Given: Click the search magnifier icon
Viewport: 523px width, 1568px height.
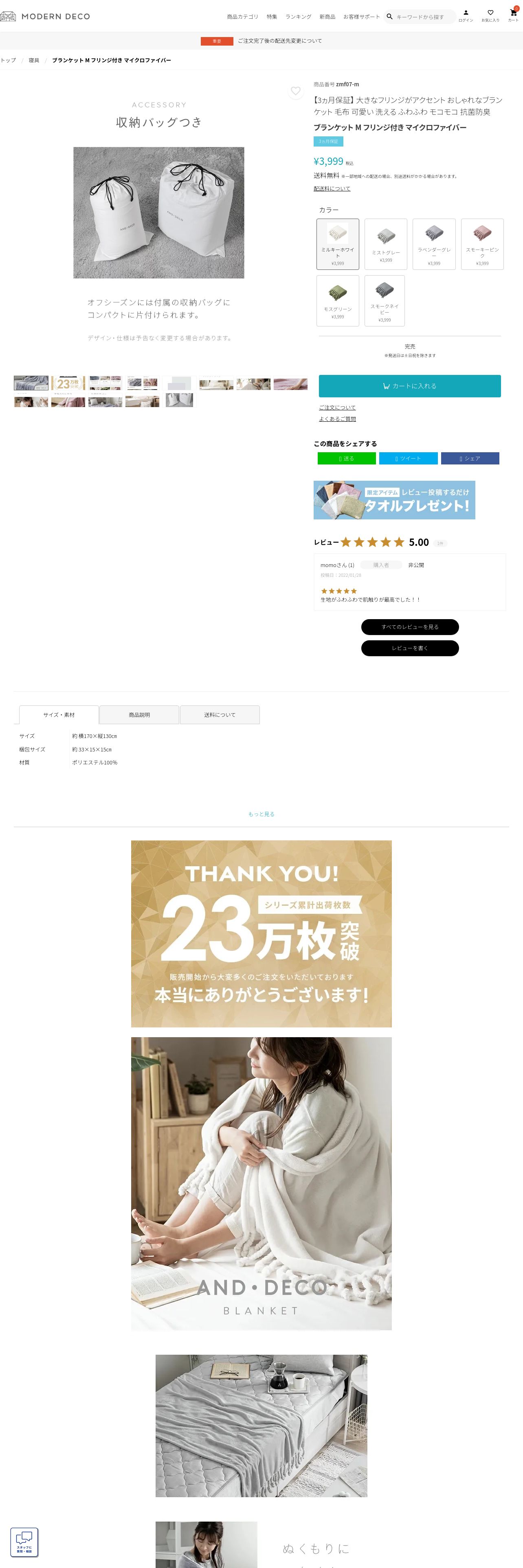Looking at the screenshot, I should coord(390,16).
